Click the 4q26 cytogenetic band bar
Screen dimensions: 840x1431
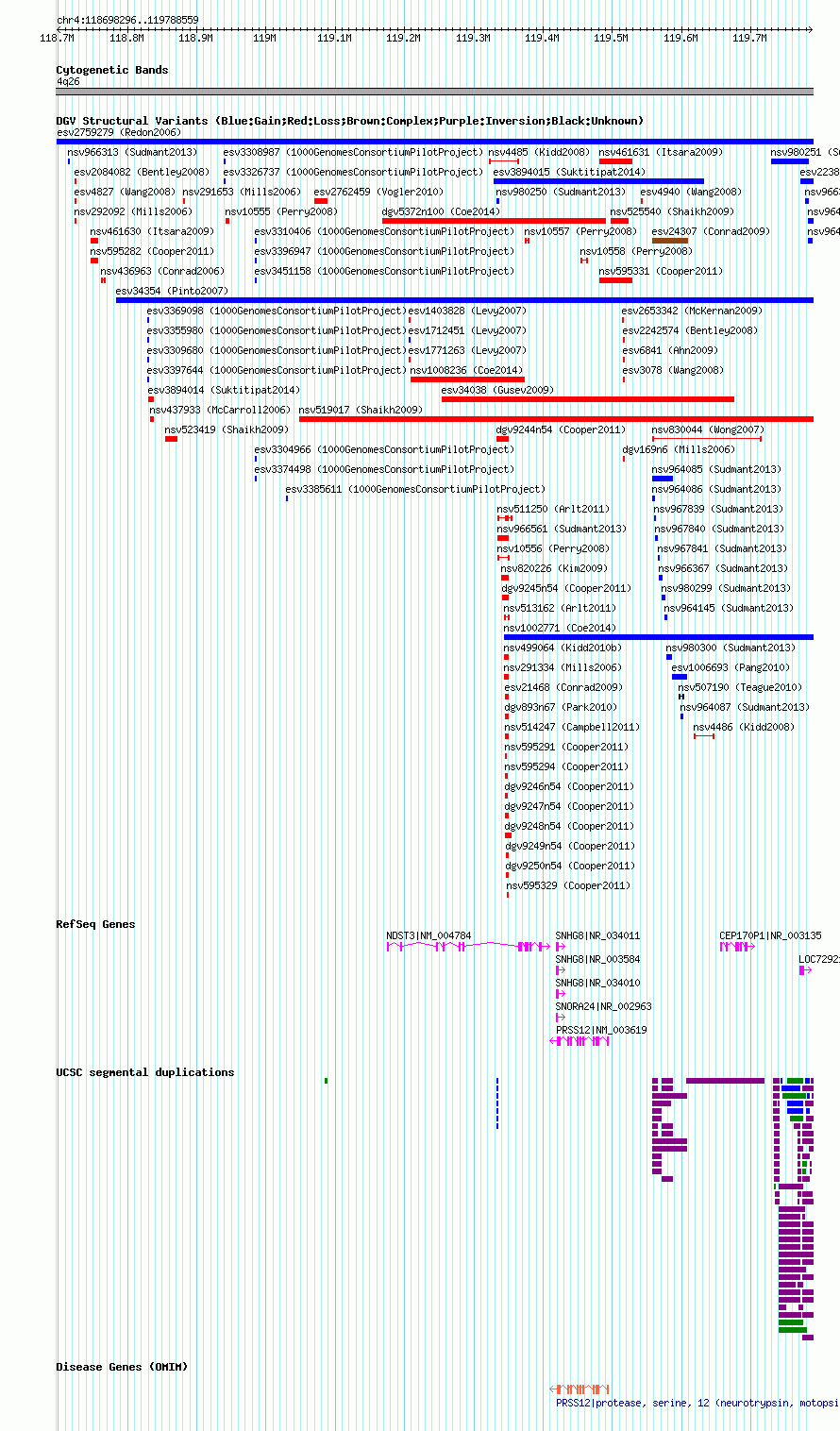(434, 92)
